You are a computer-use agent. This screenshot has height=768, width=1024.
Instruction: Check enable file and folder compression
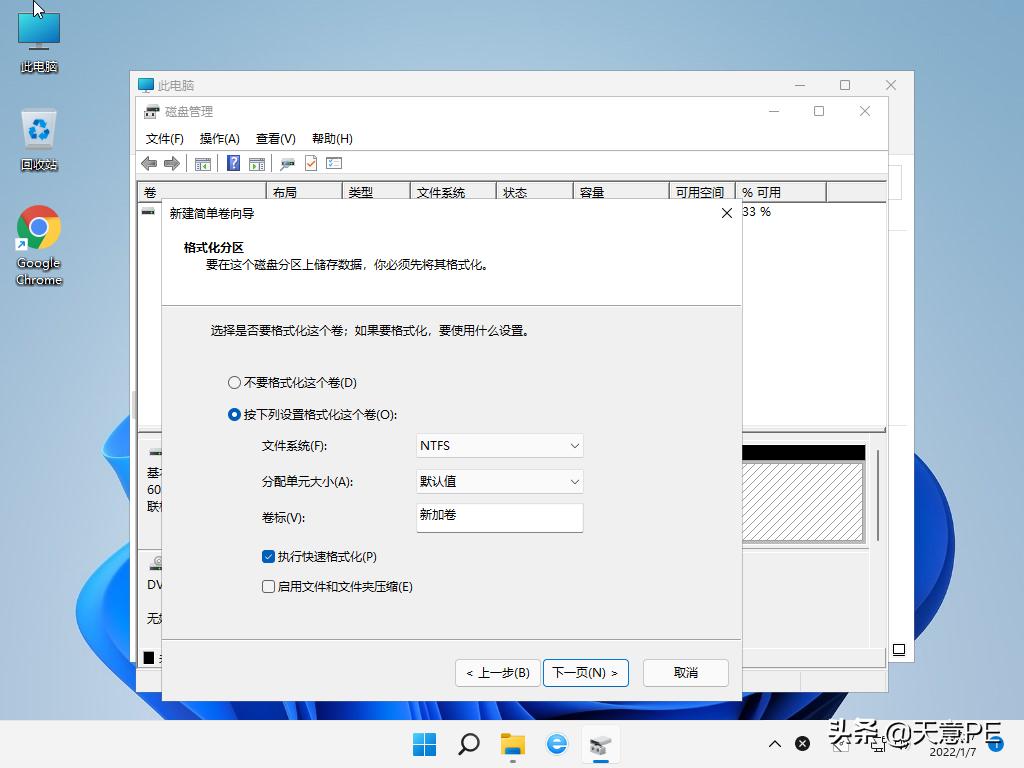(x=268, y=587)
